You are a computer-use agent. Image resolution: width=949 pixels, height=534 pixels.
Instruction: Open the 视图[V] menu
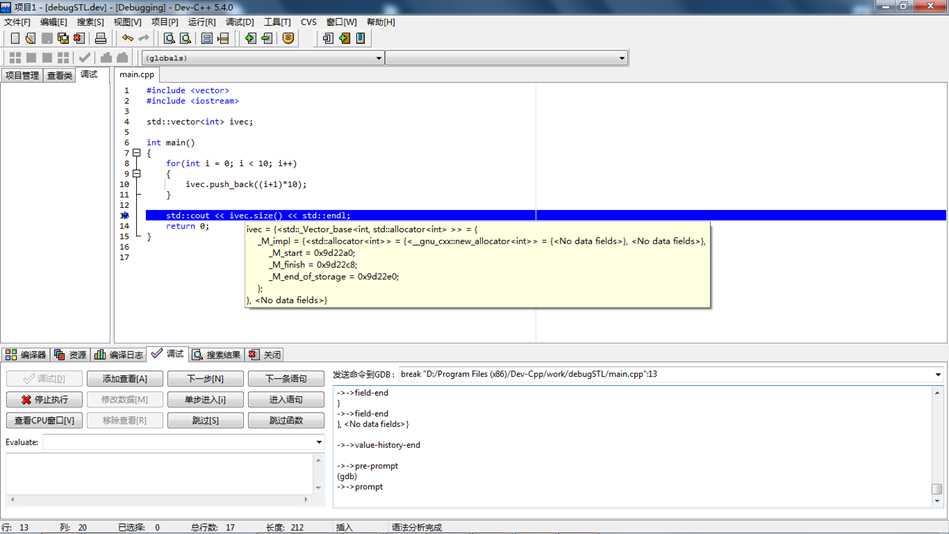tap(128, 22)
